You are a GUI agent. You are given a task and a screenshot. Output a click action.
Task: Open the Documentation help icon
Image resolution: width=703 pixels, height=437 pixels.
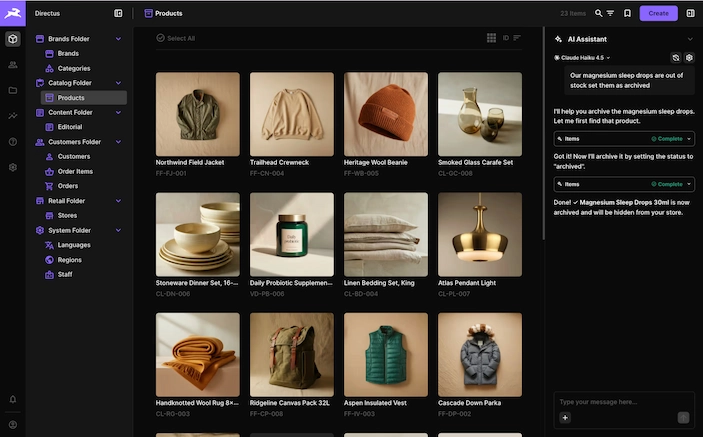coord(13,142)
